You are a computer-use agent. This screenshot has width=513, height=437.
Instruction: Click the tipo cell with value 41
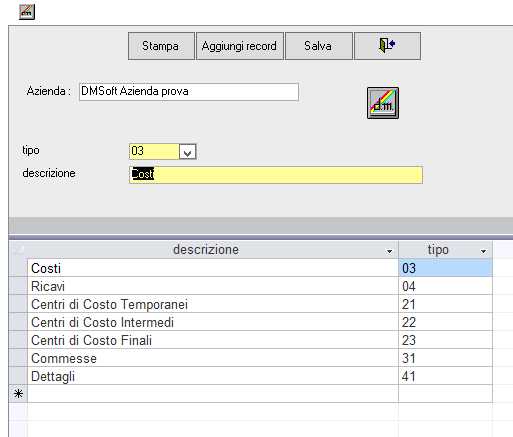tap(445, 376)
